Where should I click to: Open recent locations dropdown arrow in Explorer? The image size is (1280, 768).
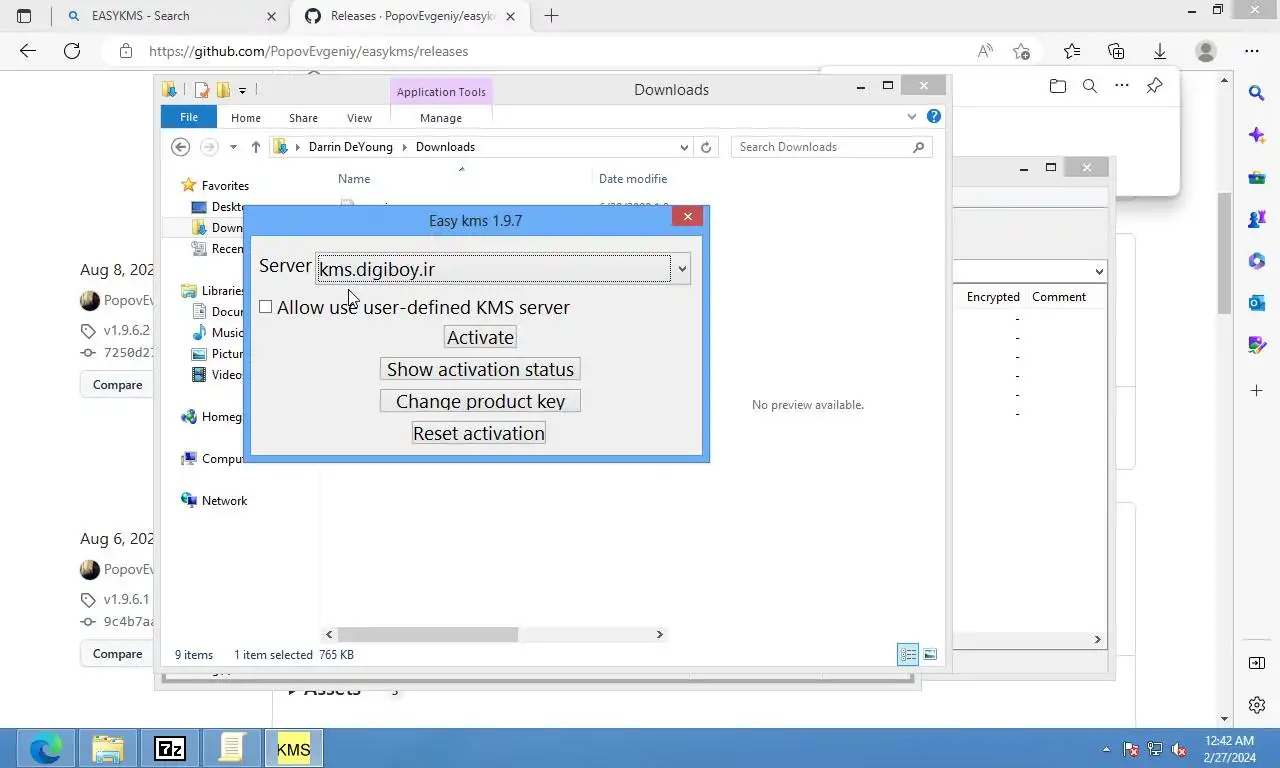pos(233,147)
